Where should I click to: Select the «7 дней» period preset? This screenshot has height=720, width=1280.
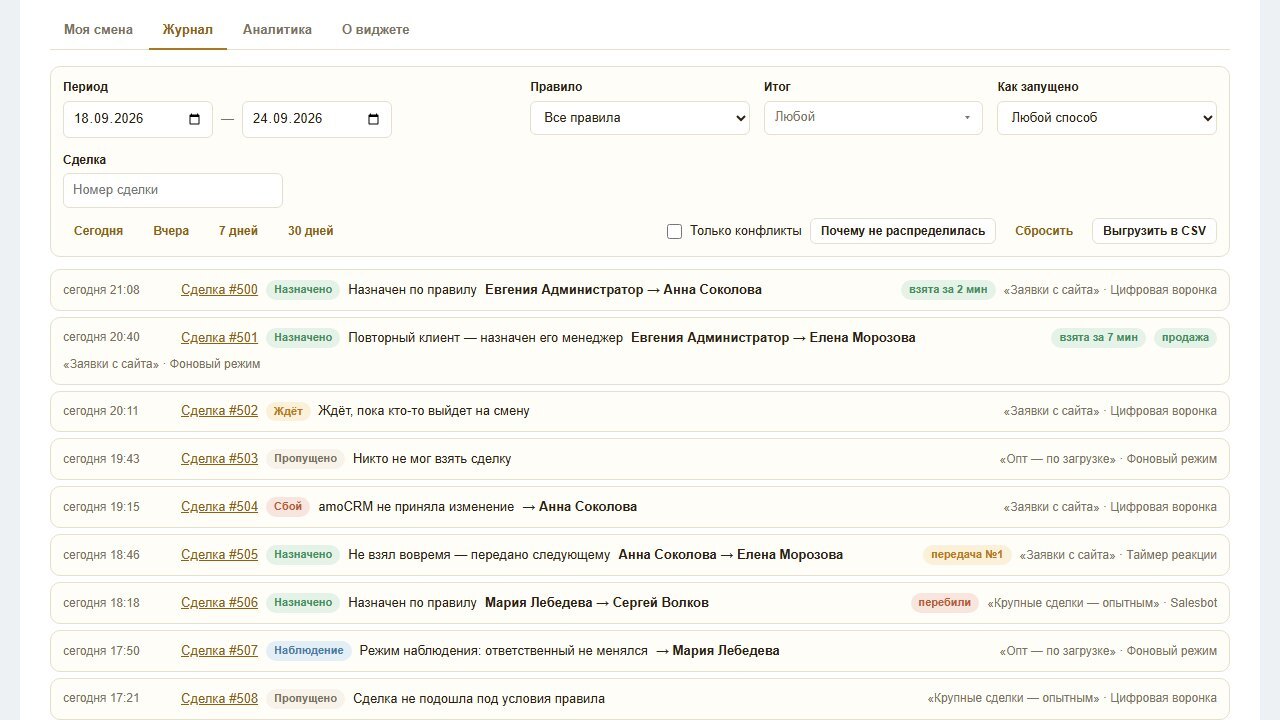[x=238, y=231]
